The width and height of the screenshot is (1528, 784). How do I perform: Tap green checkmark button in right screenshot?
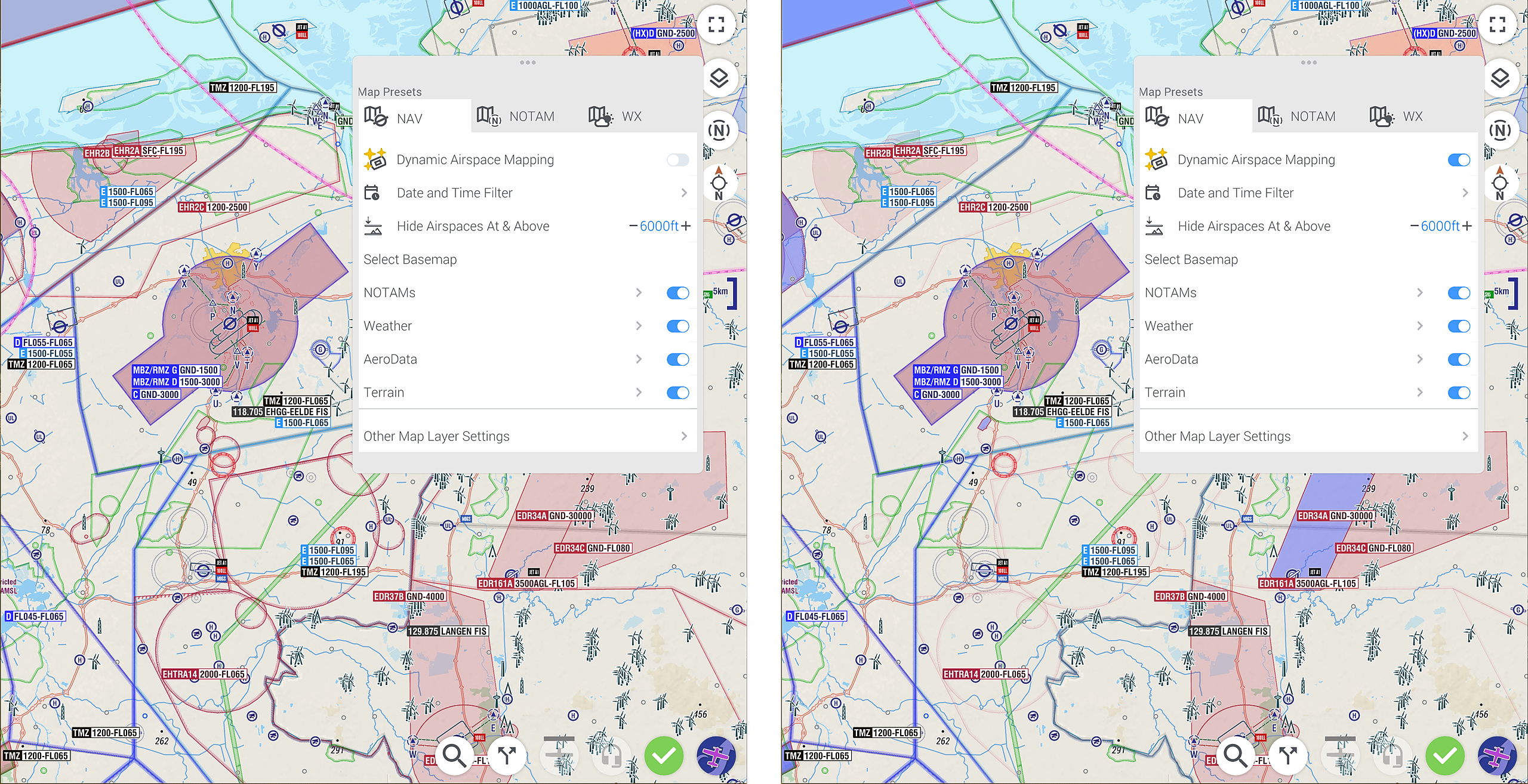point(1445,755)
